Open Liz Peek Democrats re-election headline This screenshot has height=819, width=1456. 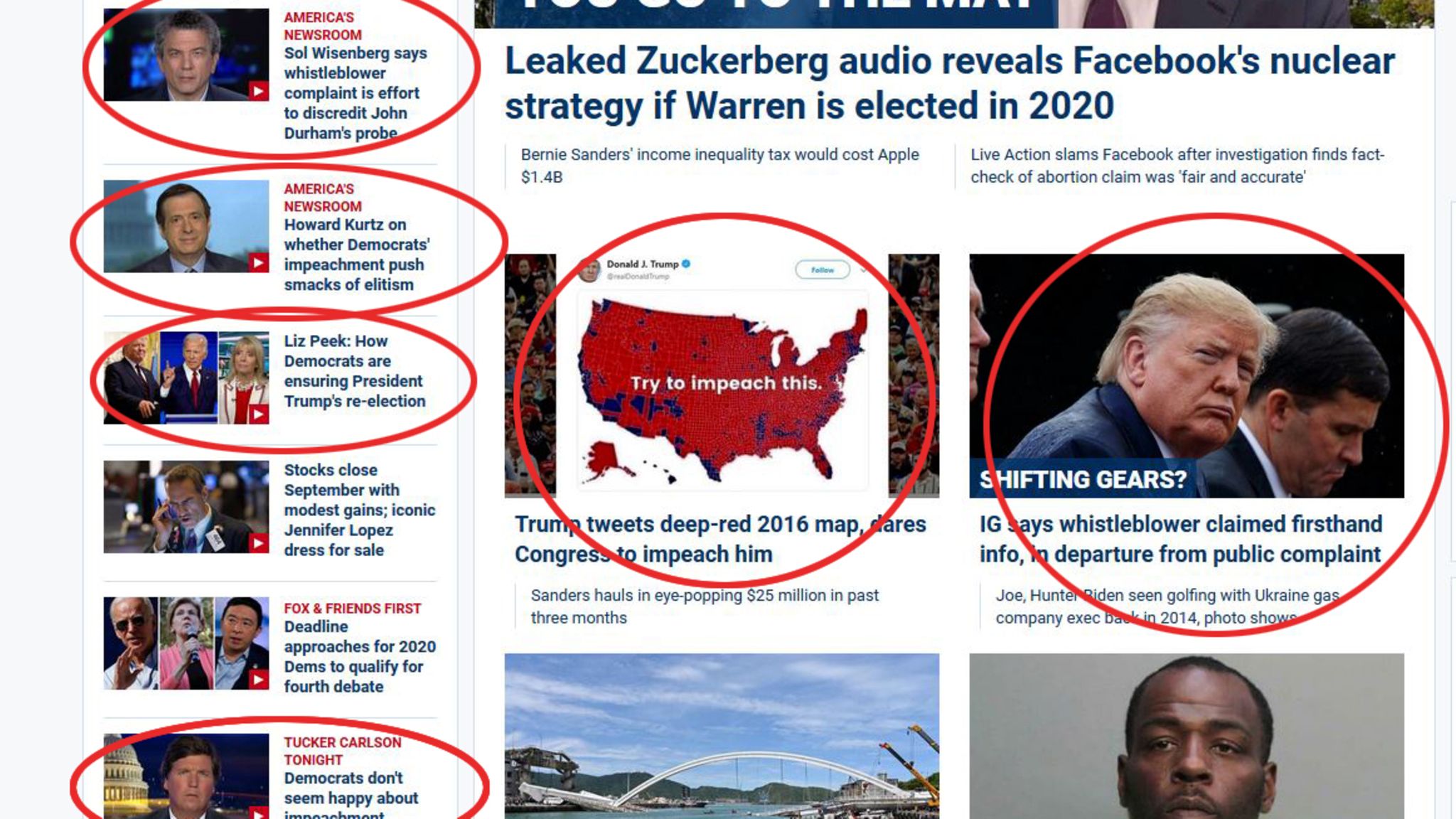click(x=354, y=371)
